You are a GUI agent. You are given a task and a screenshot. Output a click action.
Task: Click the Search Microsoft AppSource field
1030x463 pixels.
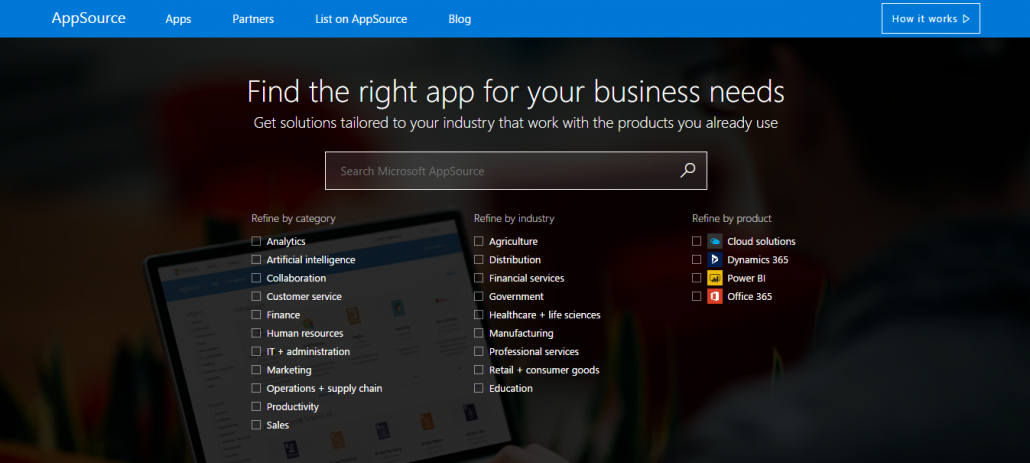516,171
